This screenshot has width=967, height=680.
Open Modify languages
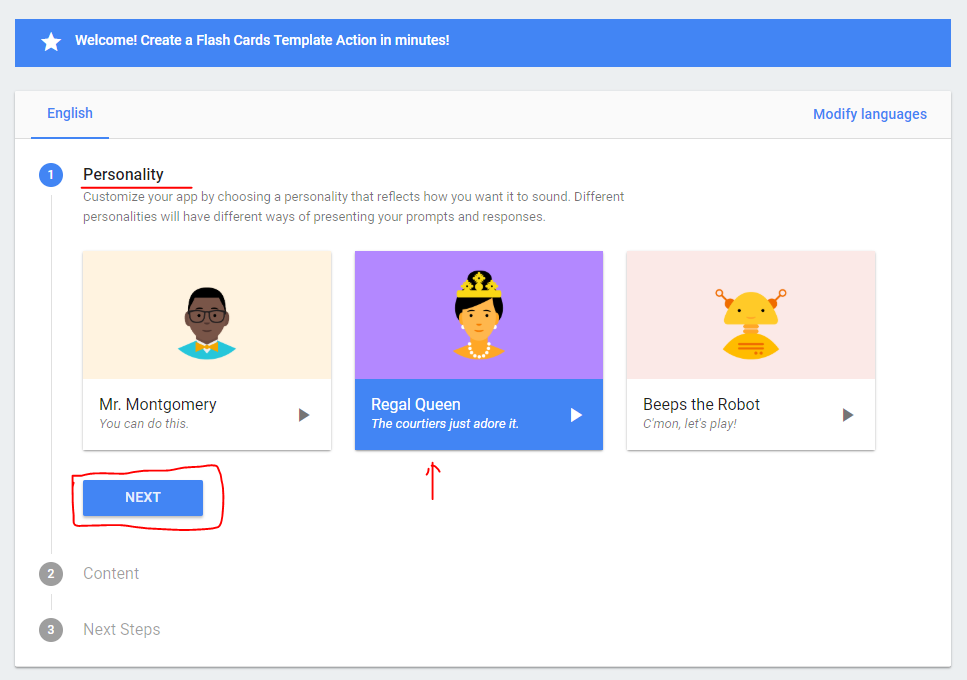[x=869, y=113]
